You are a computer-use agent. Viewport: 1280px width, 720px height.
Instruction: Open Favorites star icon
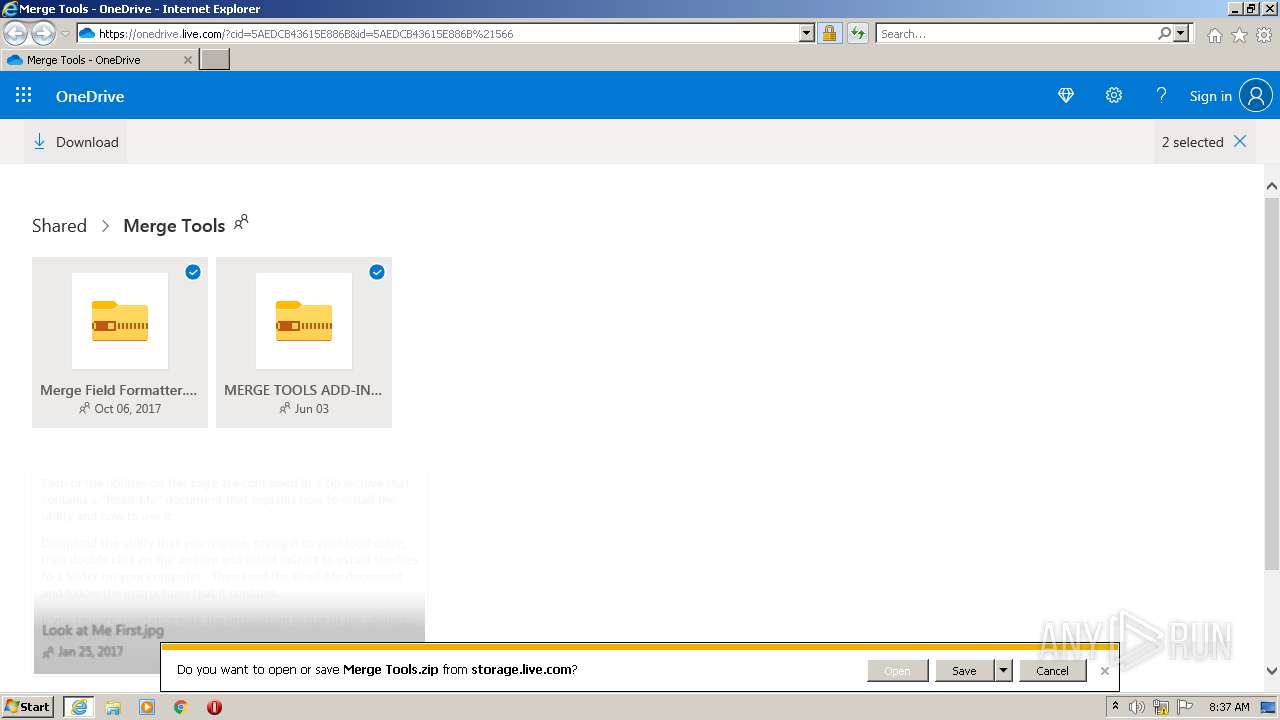coord(1239,35)
